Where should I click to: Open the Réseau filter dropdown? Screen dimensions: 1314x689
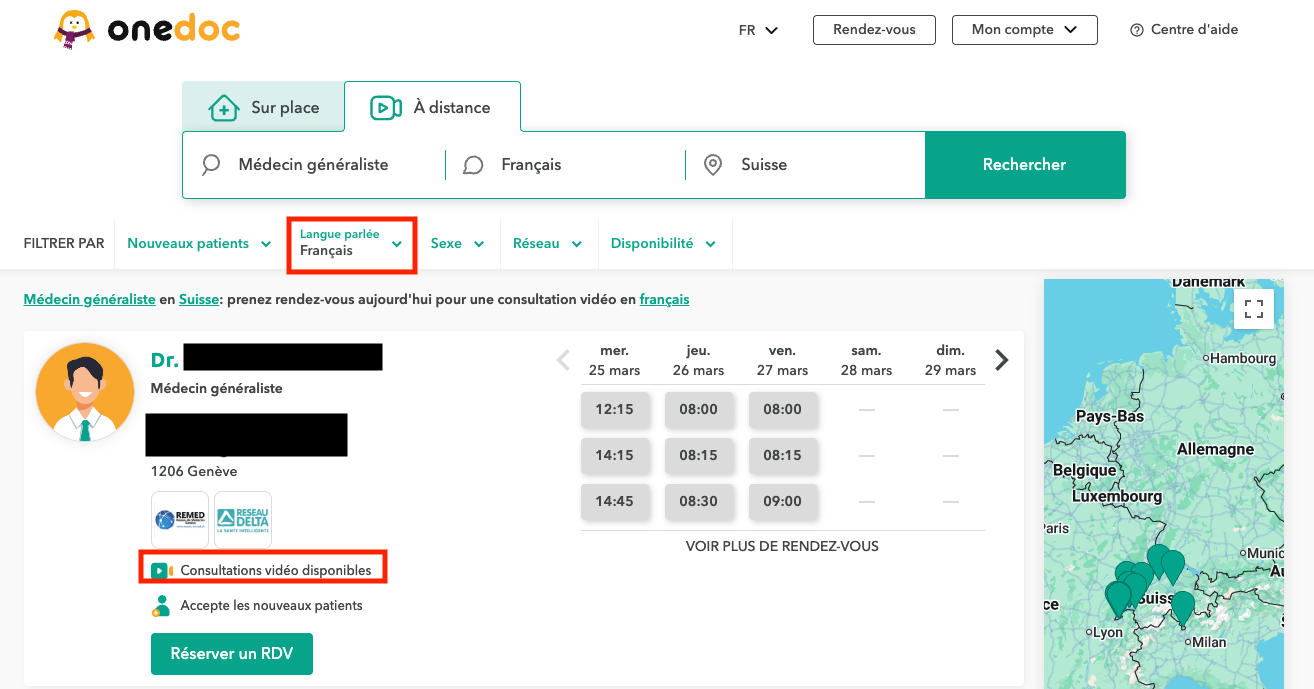(548, 243)
